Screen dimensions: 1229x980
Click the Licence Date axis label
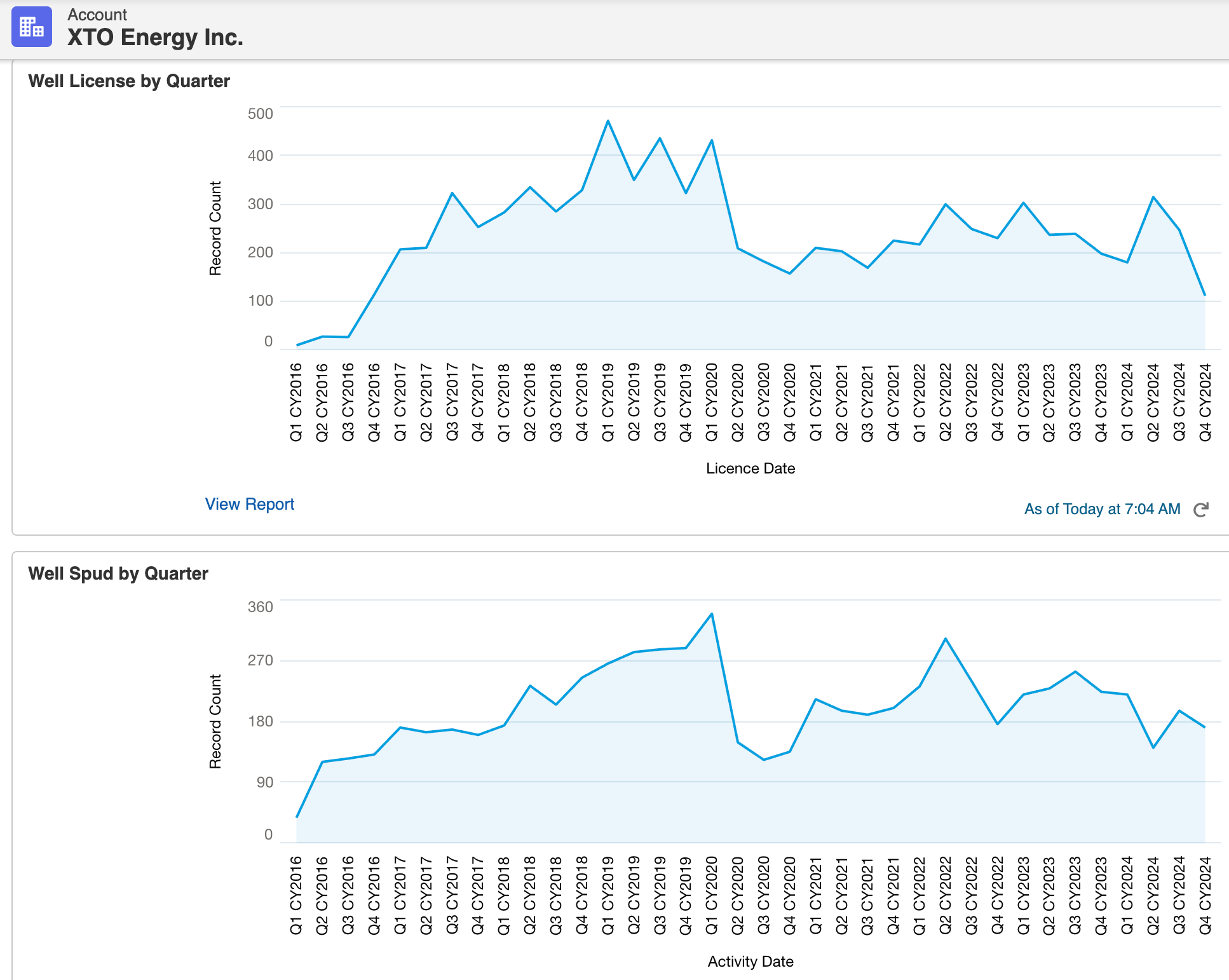click(x=750, y=468)
